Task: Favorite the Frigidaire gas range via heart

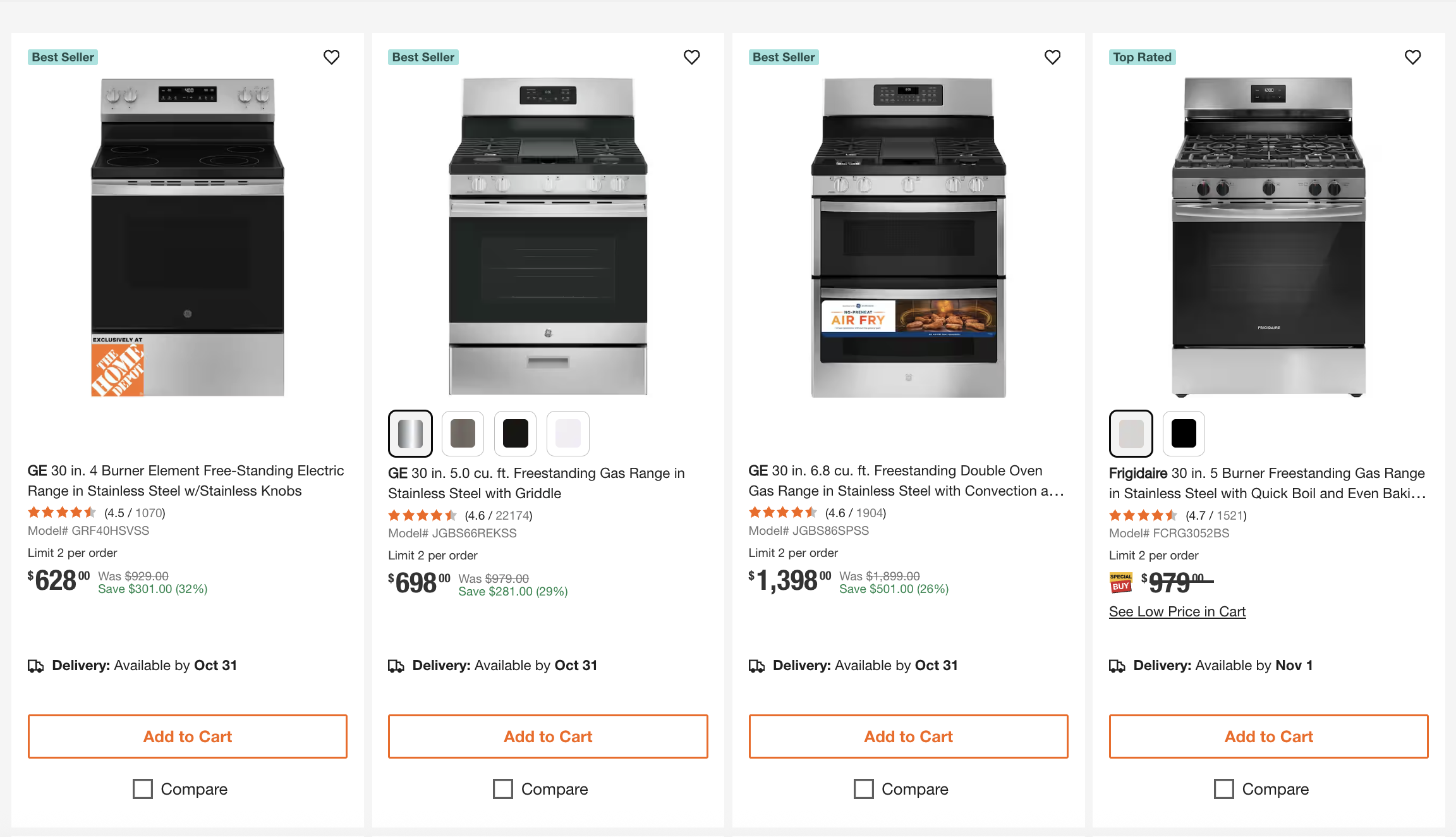Action: [x=1412, y=57]
